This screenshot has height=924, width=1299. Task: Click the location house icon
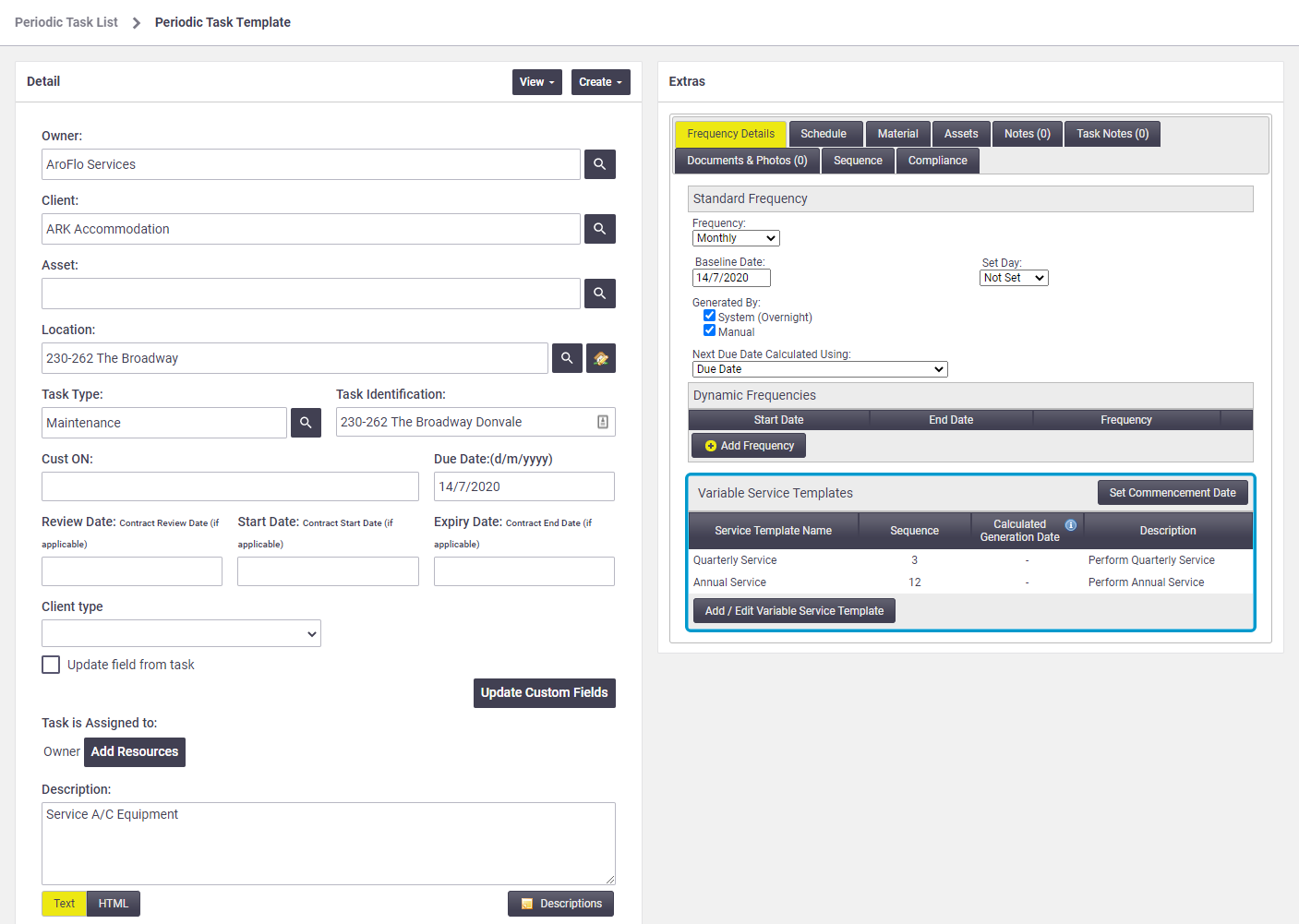(601, 358)
